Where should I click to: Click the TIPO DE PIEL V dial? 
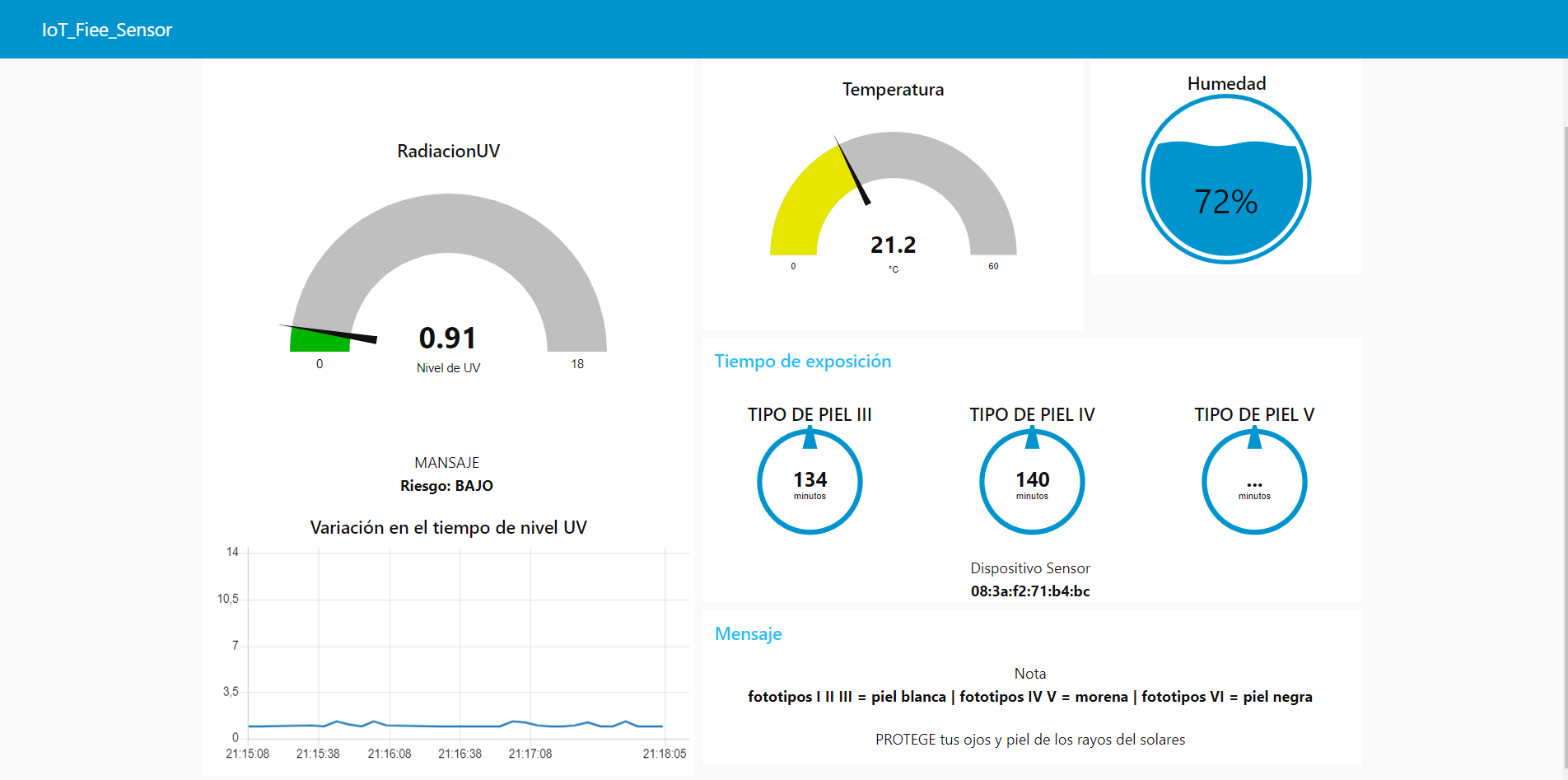(1254, 481)
